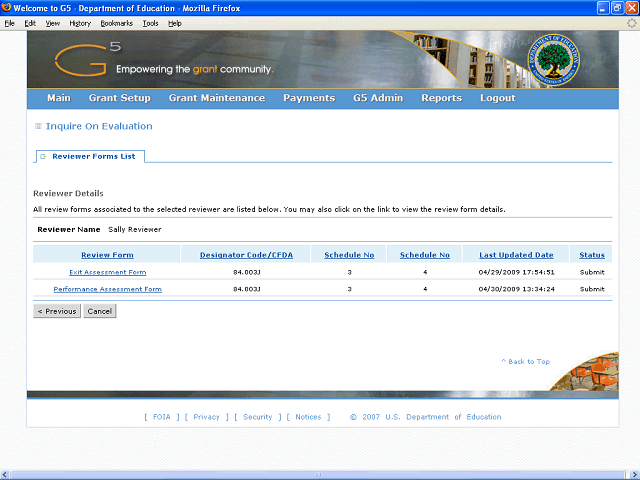
Task: Click horizontal scrollbar right arrow
Action: pyautogui.click(x=635, y=475)
